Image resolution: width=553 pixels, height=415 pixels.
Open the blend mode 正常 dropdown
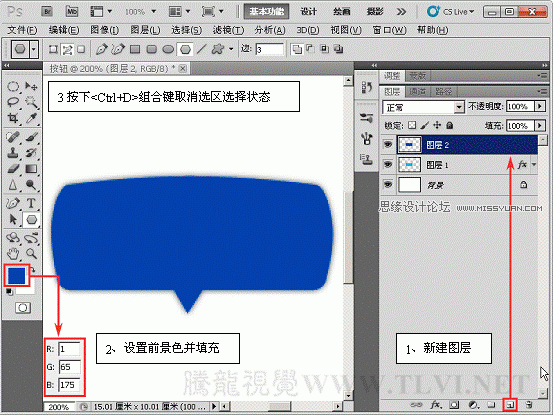pos(459,107)
